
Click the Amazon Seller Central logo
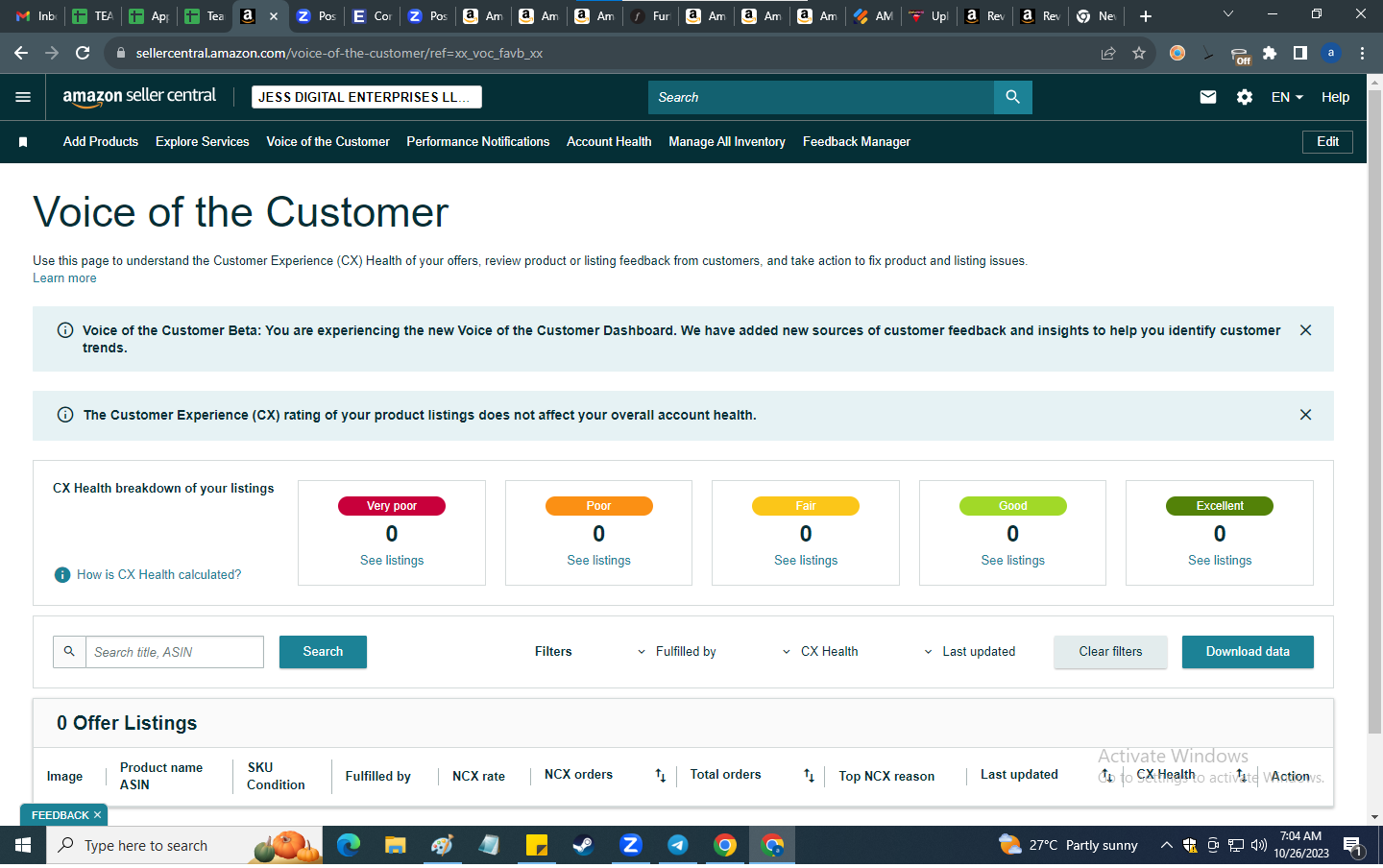tap(139, 96)
